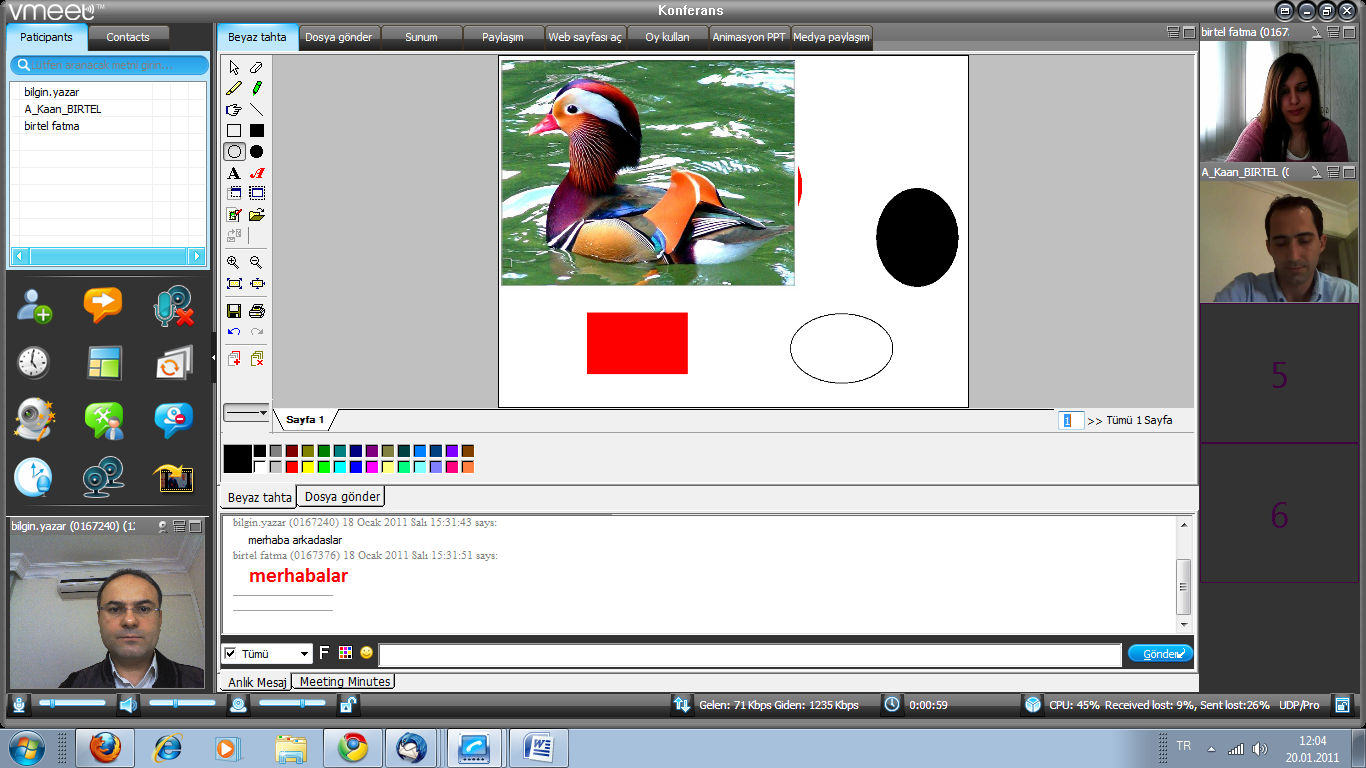
Task: Delete the current whiteboard page
Action: (x=257, y=358)
